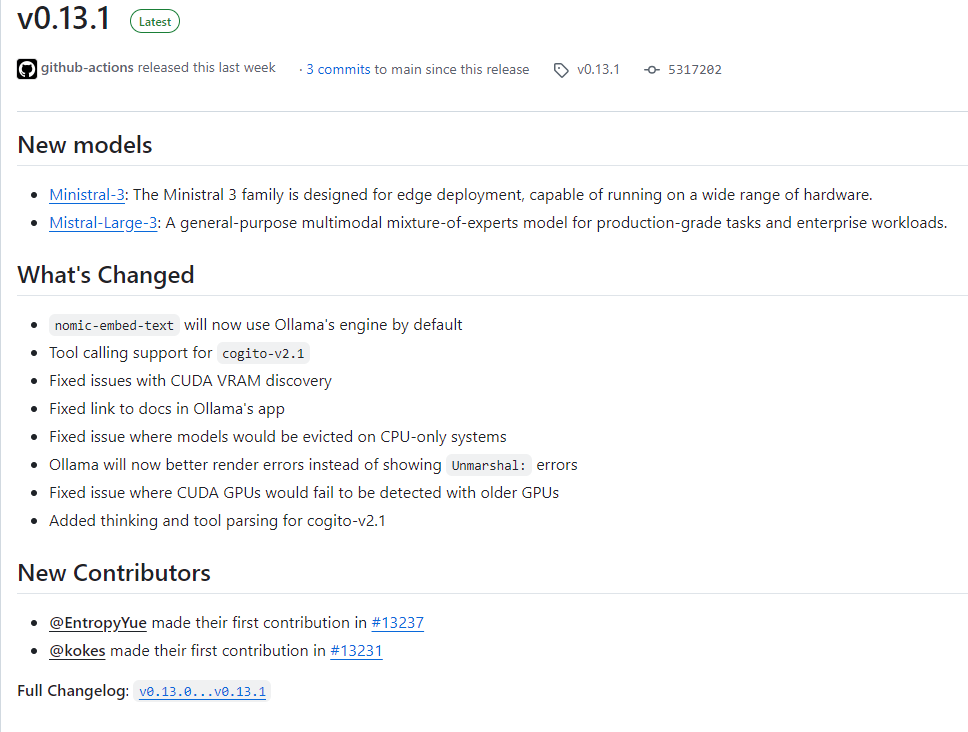
Task: Open the v0.13.0...v0.13.1 changelog comparison
Action: [x=202, y=691]
